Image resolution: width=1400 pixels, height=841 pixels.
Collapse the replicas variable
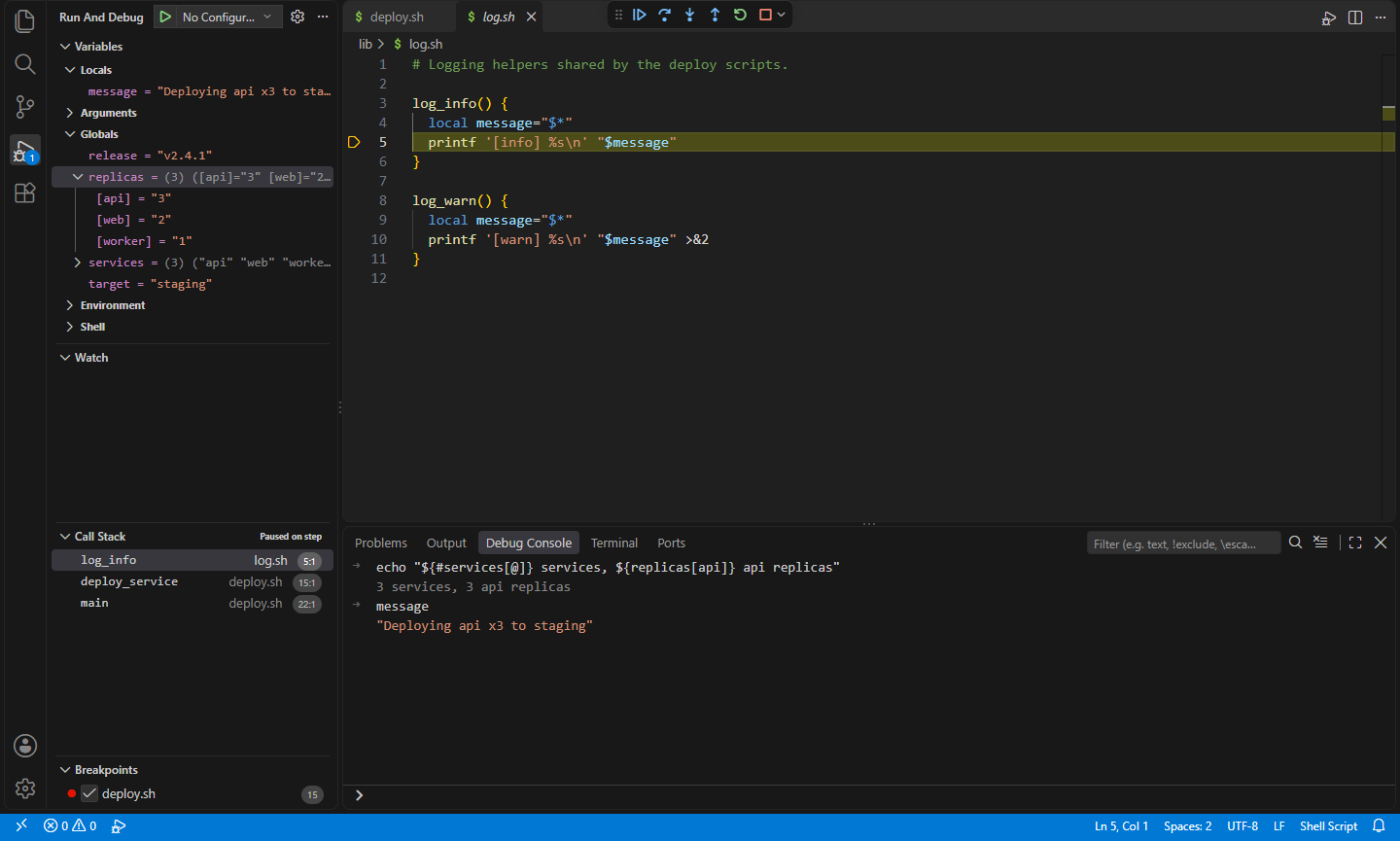click(78, 177)
